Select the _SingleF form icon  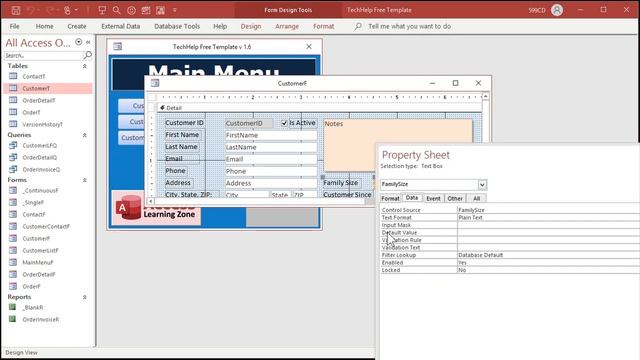coord(13,202)
